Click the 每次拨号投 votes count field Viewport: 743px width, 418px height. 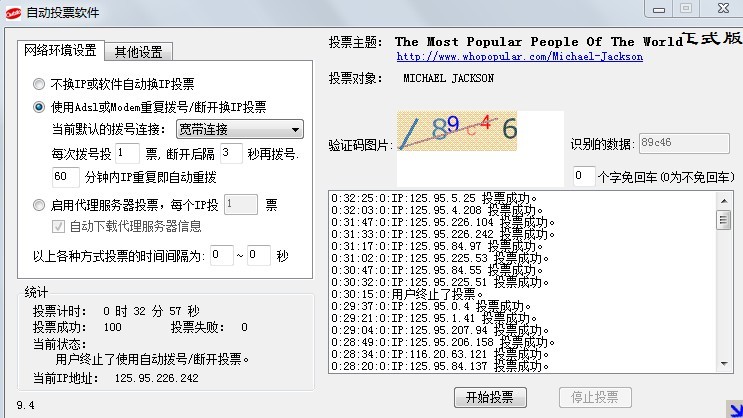(127, 153)
